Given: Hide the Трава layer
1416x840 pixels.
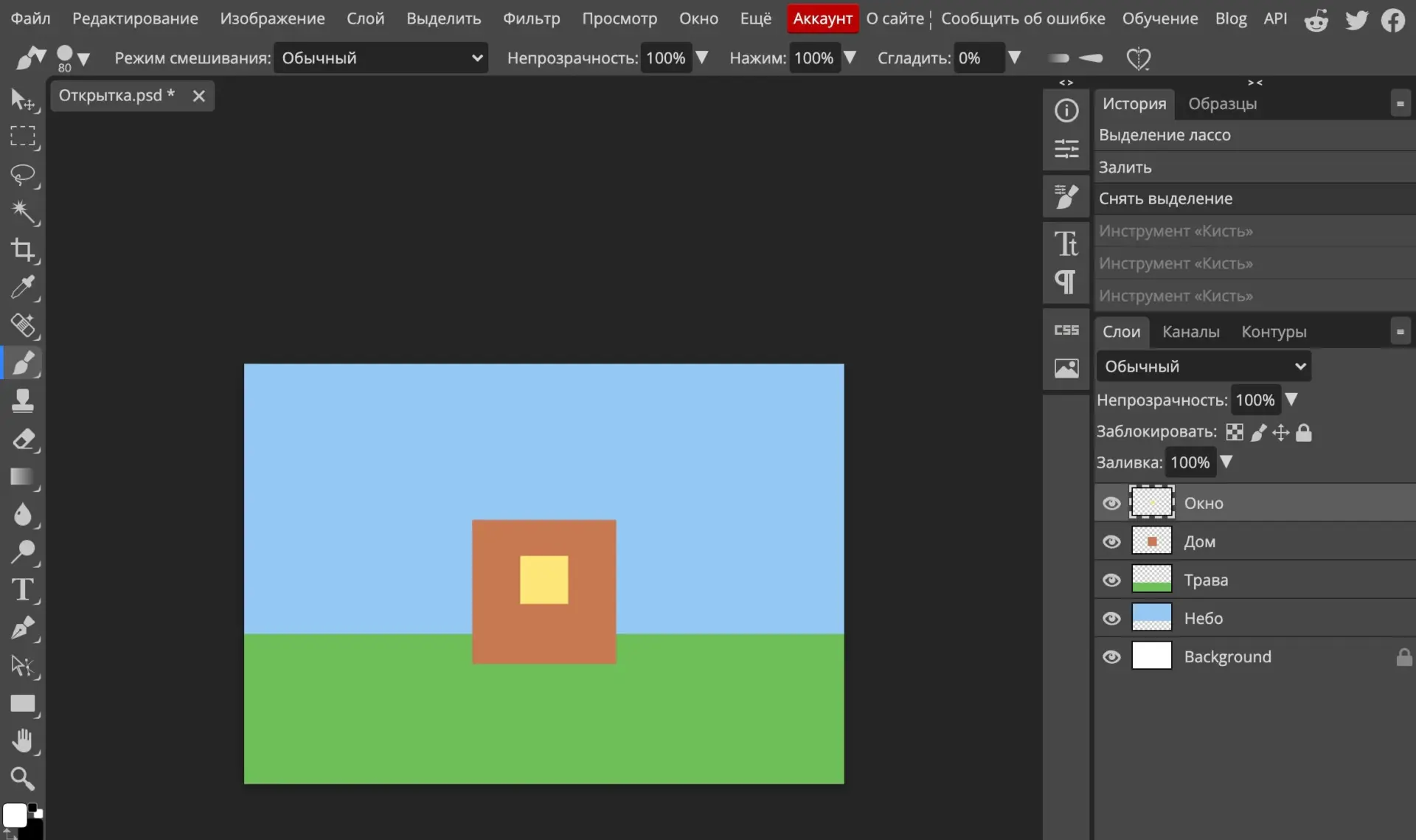Looking at the screenshot, I should 1111,580.
